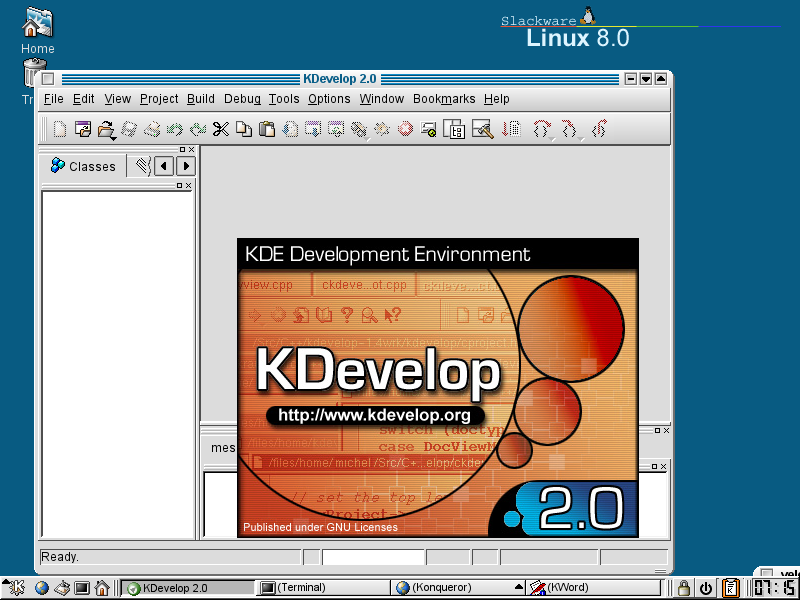Open home folder from the panel icon
The width and height of the screenshot is (800, 600).
point(102,588)
